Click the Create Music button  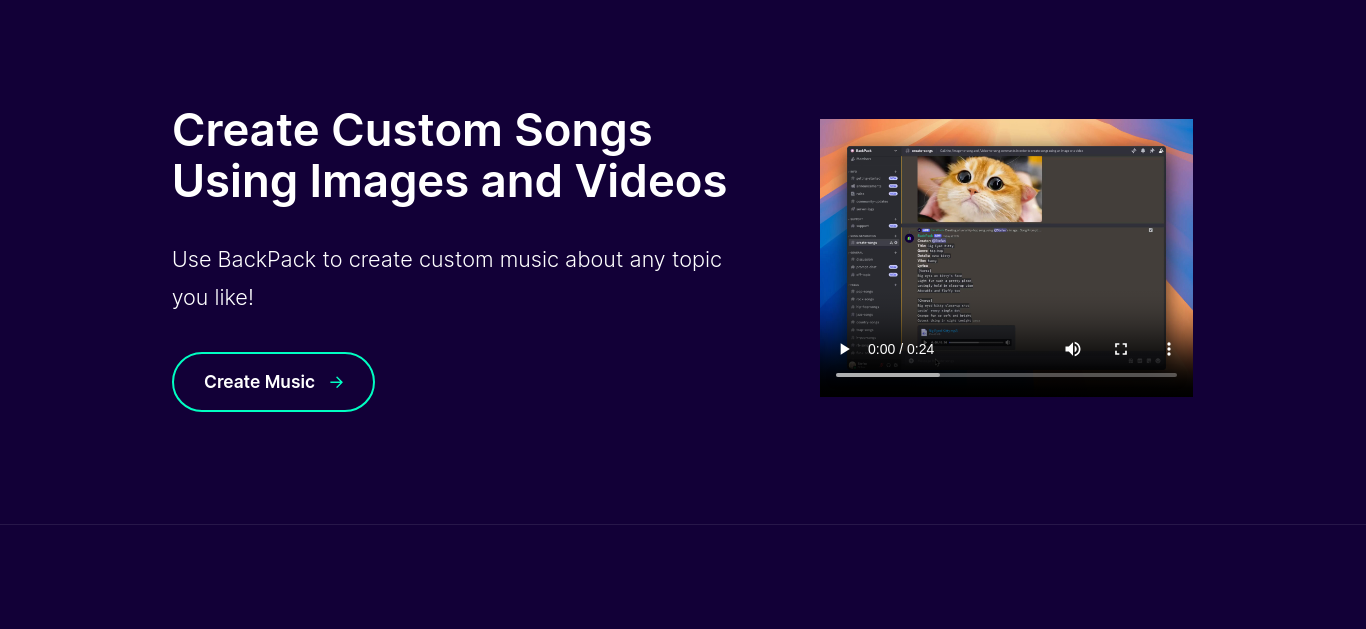(273, 382)
